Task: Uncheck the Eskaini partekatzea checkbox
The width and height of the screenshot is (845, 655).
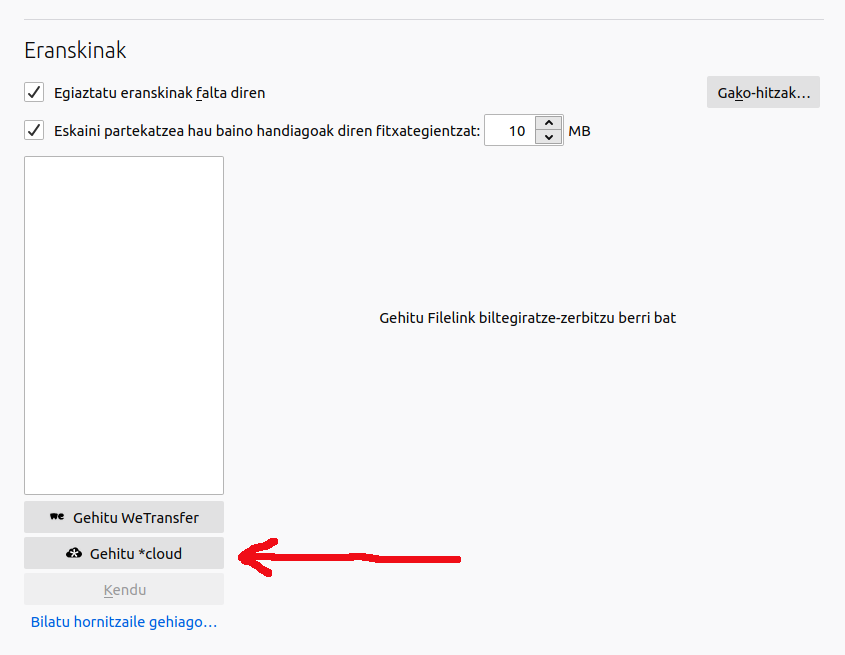Action: click(x=34, y=130)
